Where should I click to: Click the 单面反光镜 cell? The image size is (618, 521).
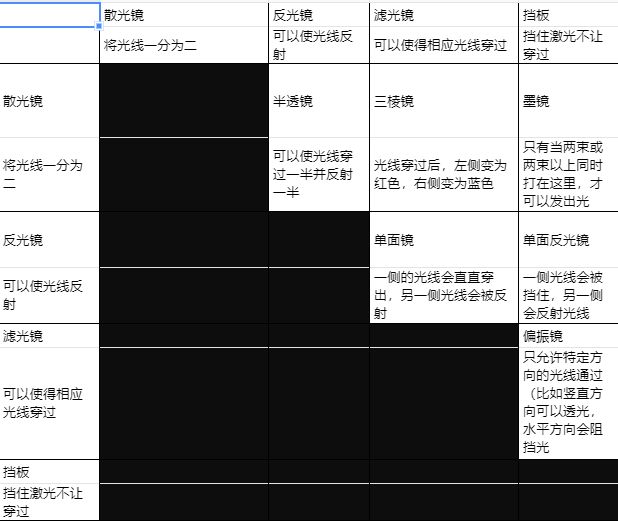click(x=568, y=240)
